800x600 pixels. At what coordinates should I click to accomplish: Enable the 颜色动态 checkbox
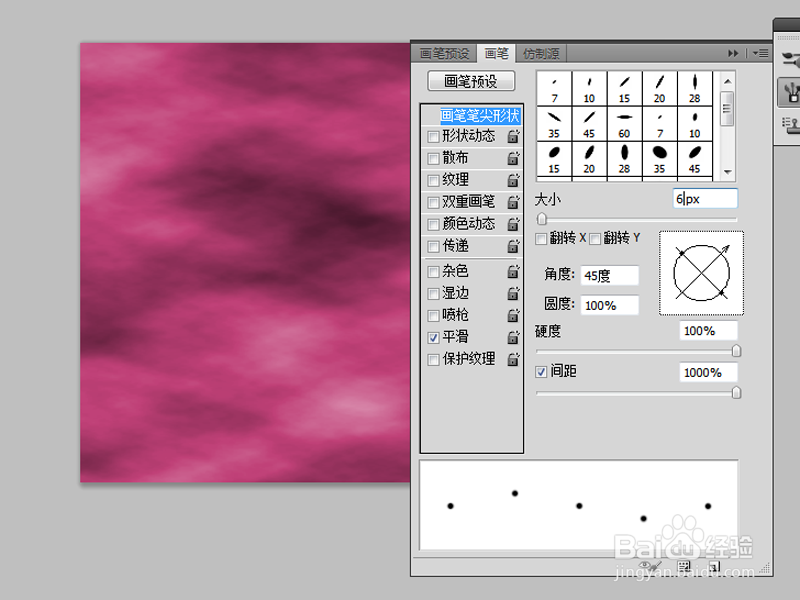coord(433,224)
